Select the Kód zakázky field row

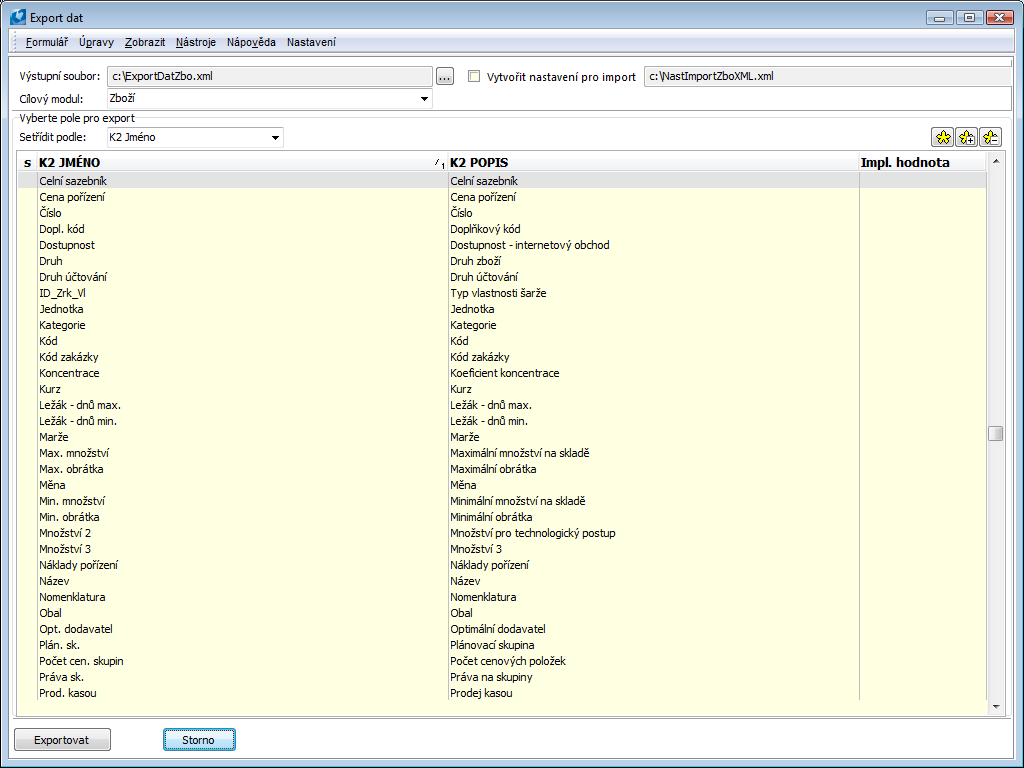[200, 356]
